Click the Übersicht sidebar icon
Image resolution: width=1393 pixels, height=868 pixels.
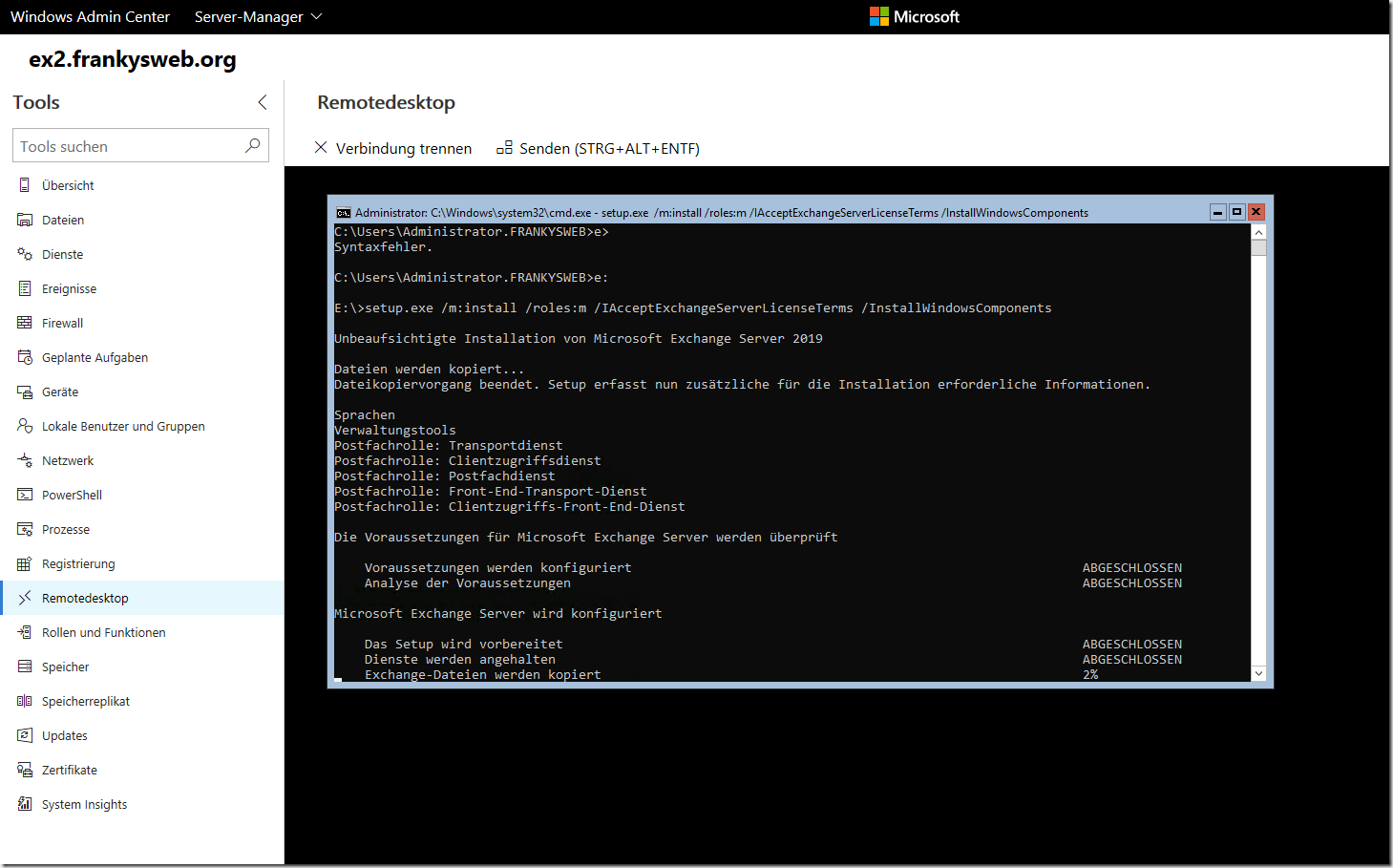tap(25, 185)
